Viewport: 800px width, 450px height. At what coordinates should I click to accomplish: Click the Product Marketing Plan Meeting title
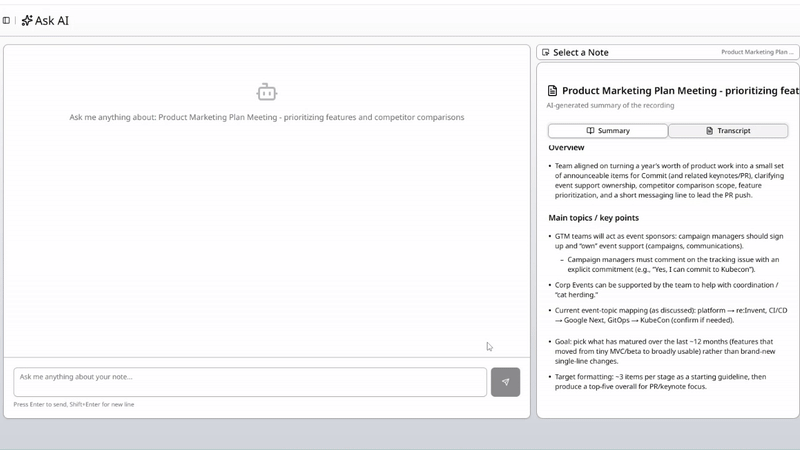coord(681,91)
